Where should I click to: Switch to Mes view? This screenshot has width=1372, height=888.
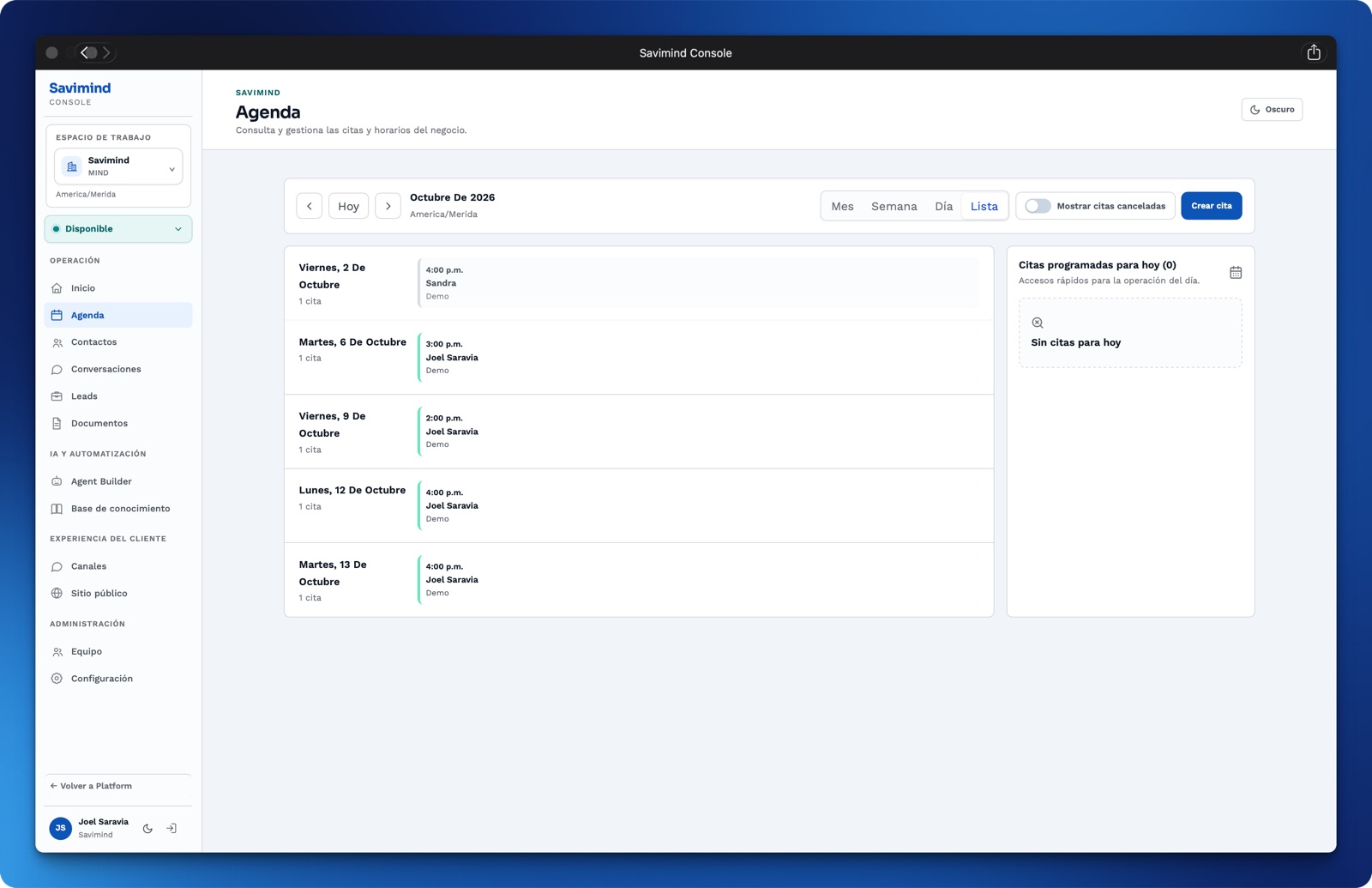842,206
